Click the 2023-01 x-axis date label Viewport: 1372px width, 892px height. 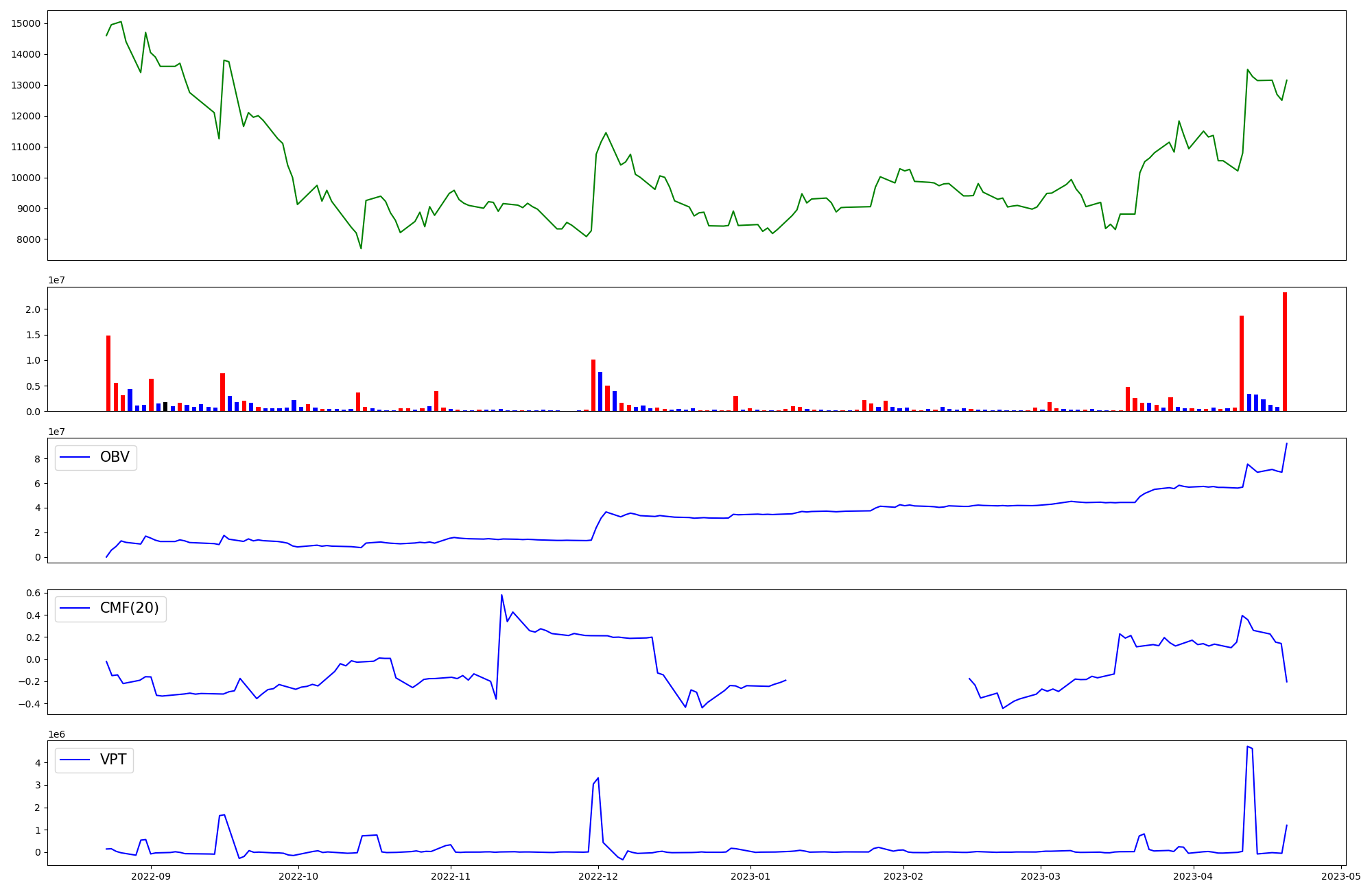point(750,876)
